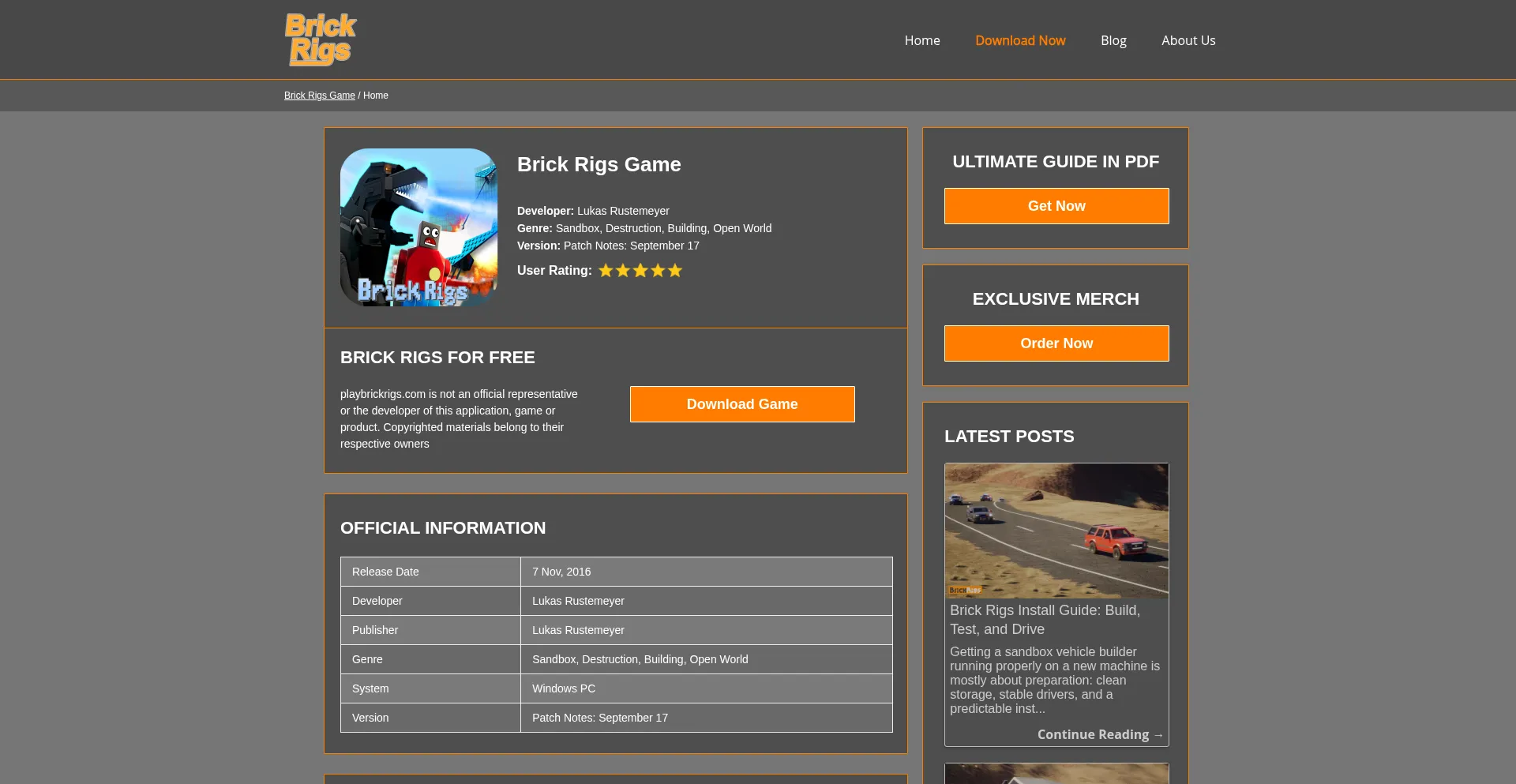Go to Download Now in navigation
Viewport: 1516px width, 784px height.
tap(1020, 40)
